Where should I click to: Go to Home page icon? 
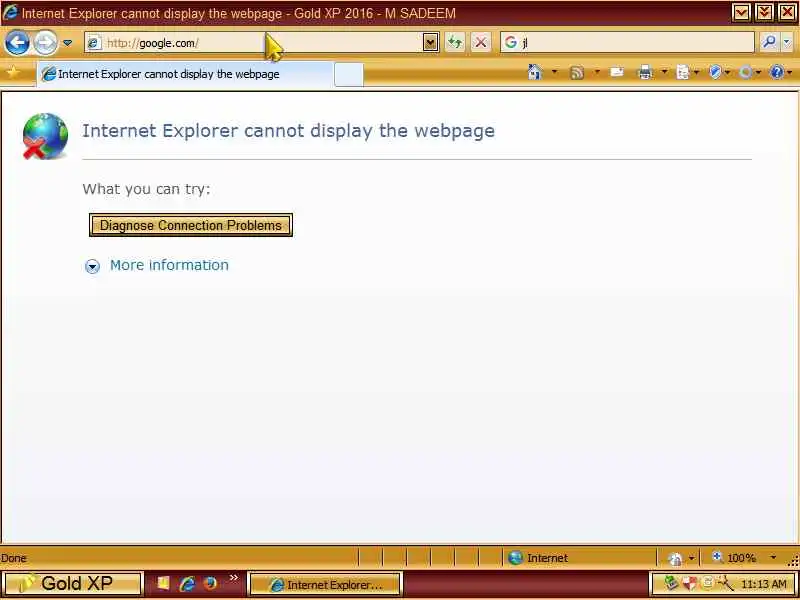pyautogui.click(x=535, y=72)
